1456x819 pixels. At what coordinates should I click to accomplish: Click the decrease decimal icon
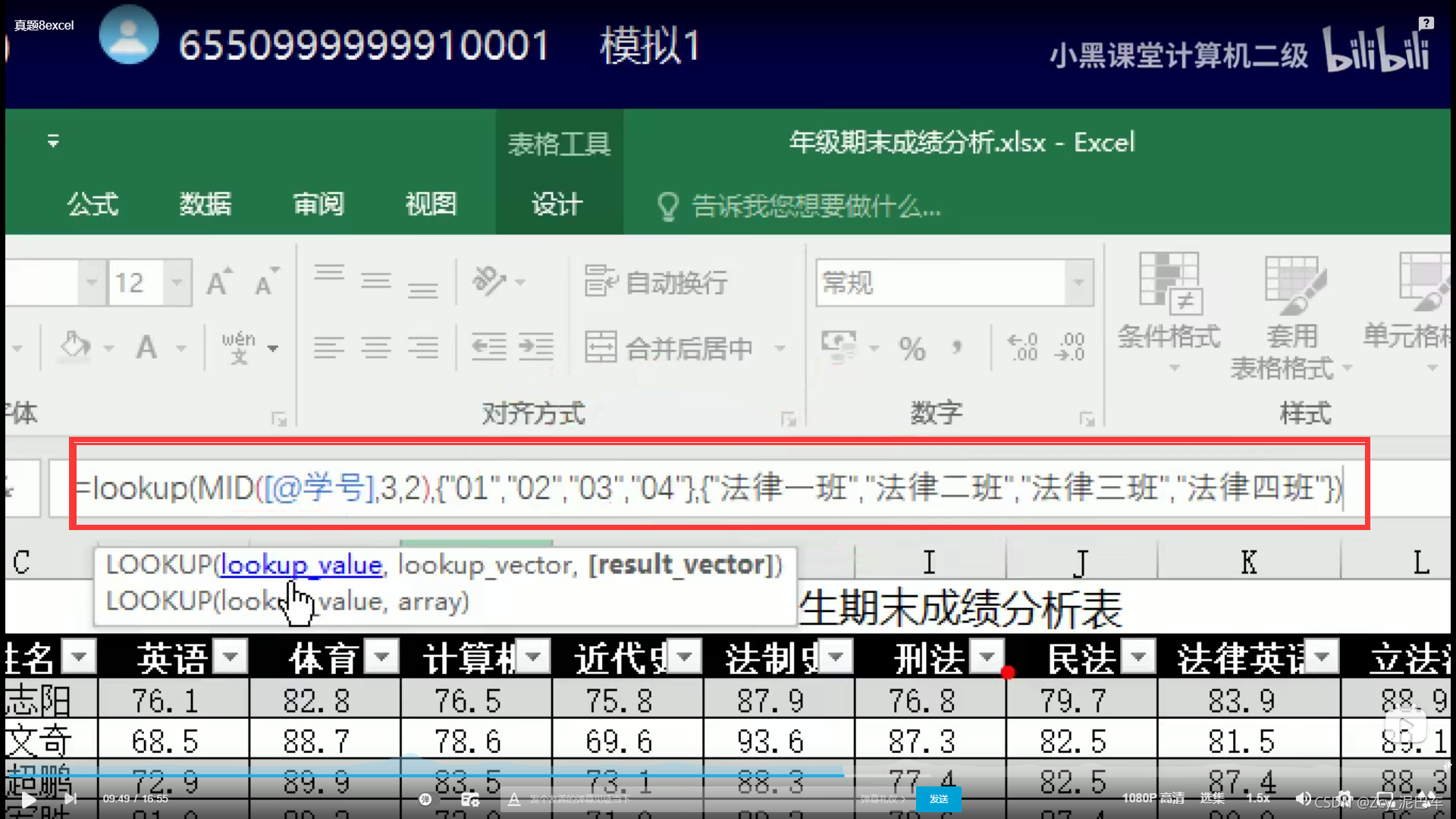[1069, 347]
